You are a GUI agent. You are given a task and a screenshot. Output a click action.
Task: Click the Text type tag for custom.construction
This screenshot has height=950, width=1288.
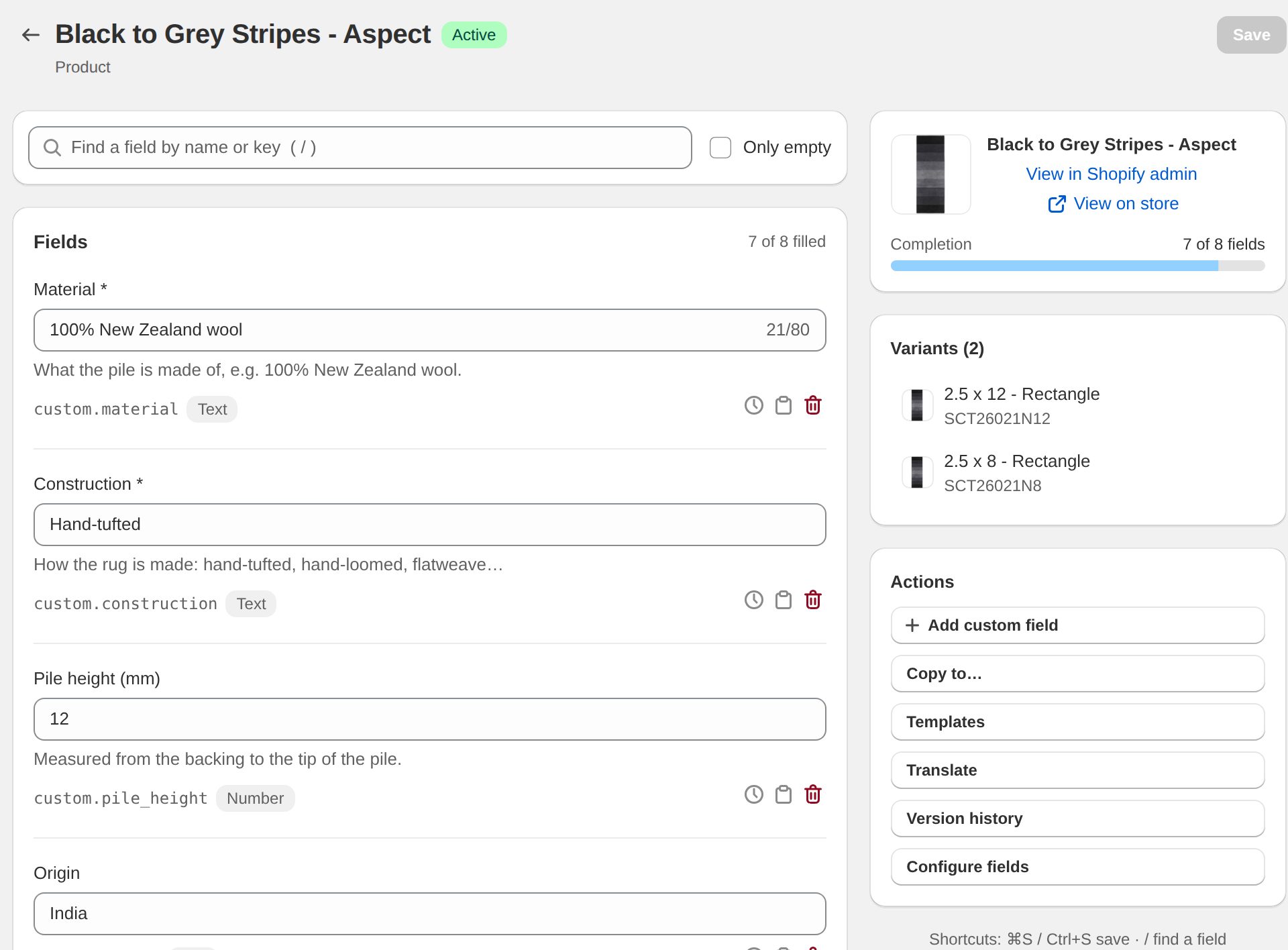[251, 604]
